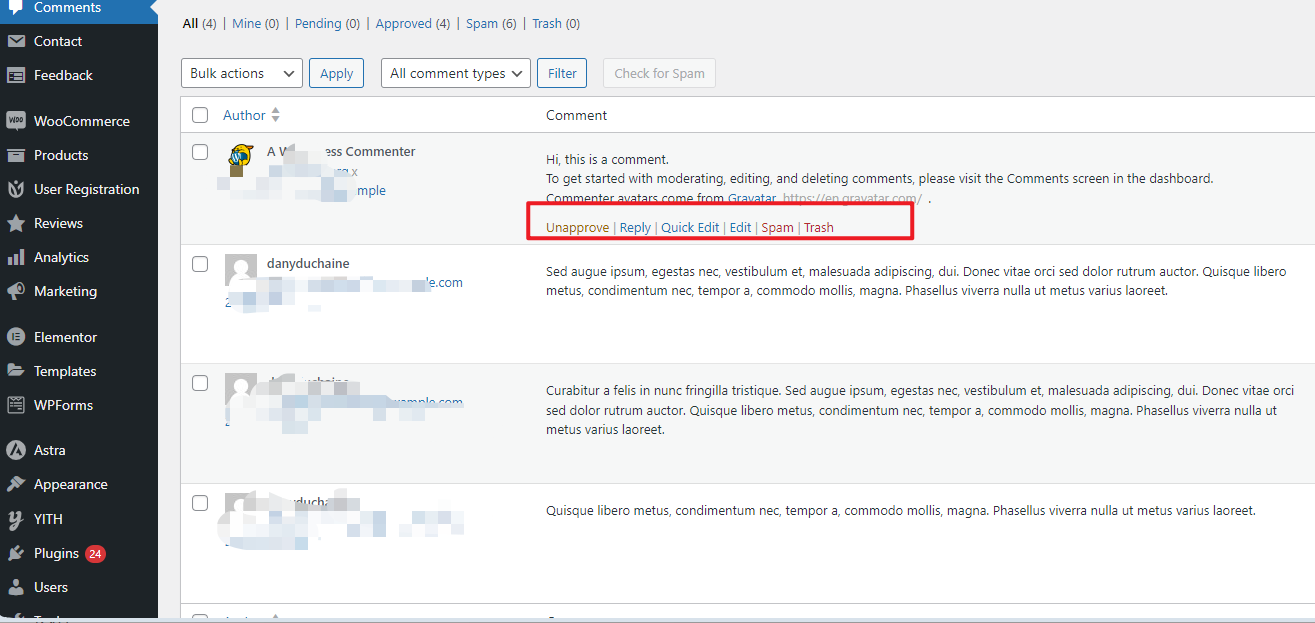Select the checkbox next to danyduchaine's comment
The height and width of the screenshot is (623, 1315).
[x=200, y=263]
